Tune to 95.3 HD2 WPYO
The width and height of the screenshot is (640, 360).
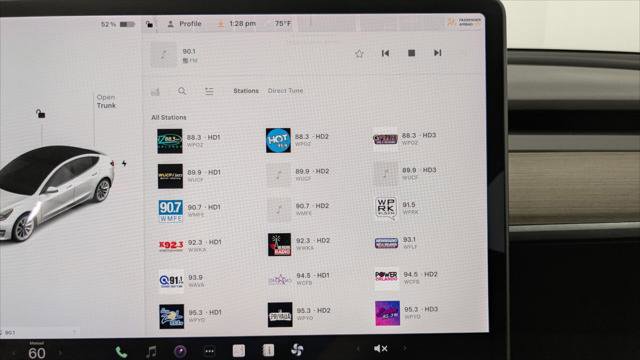[300, 314]
